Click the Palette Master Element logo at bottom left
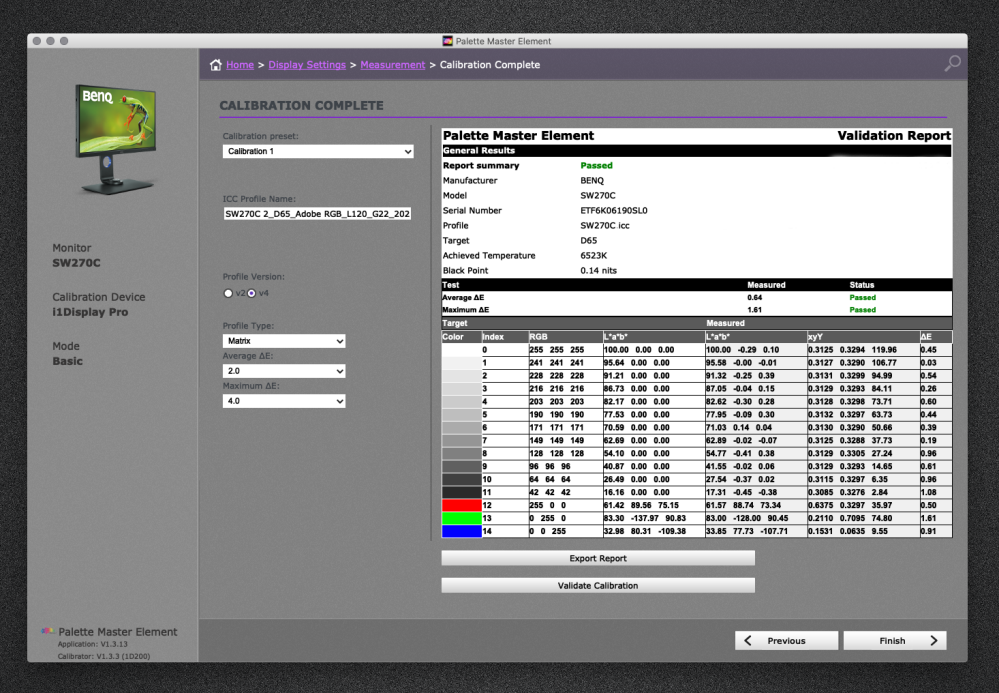This screenshot has width=999, height=693. click(48, 631)
